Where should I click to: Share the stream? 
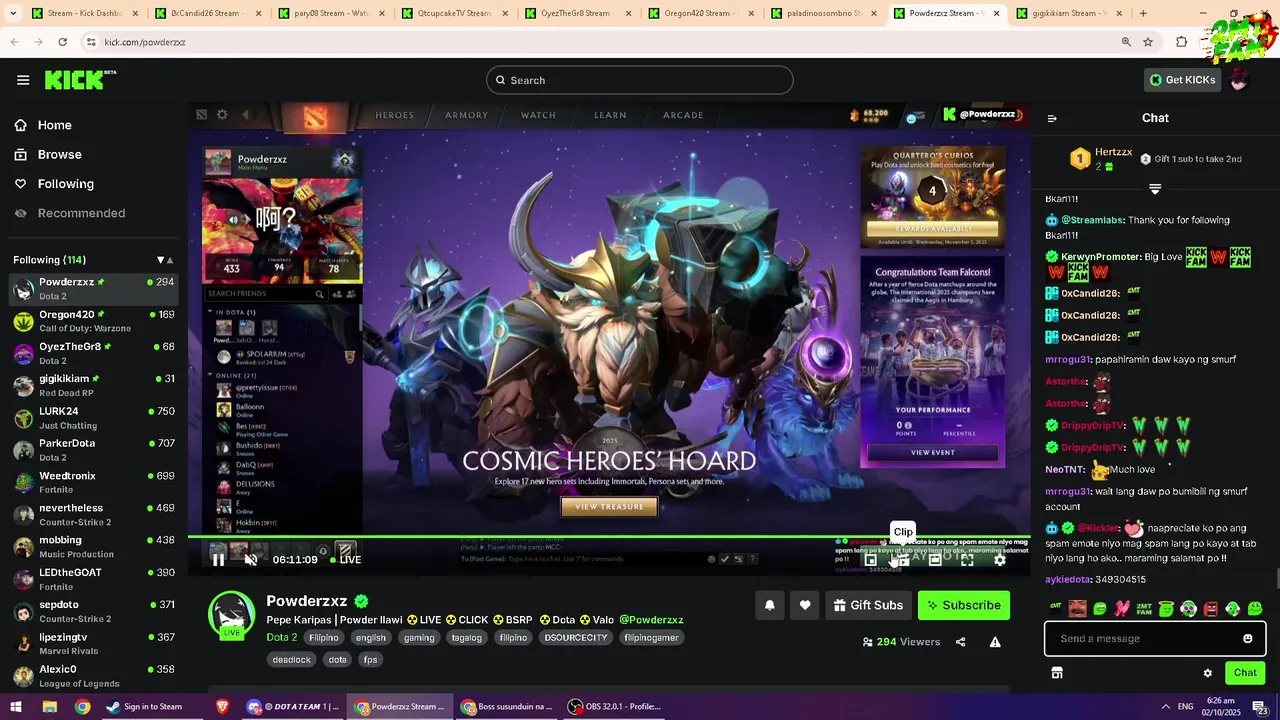click(960, 642)
